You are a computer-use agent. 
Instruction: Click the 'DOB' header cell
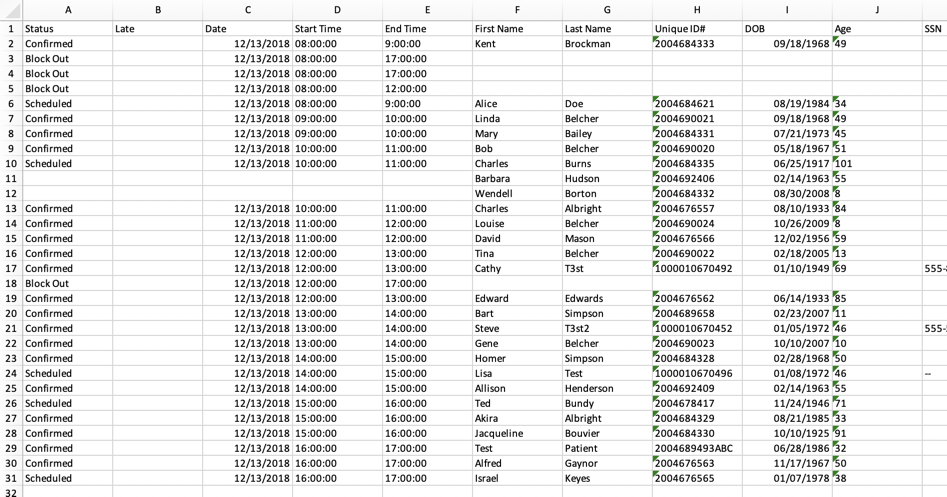786,29
